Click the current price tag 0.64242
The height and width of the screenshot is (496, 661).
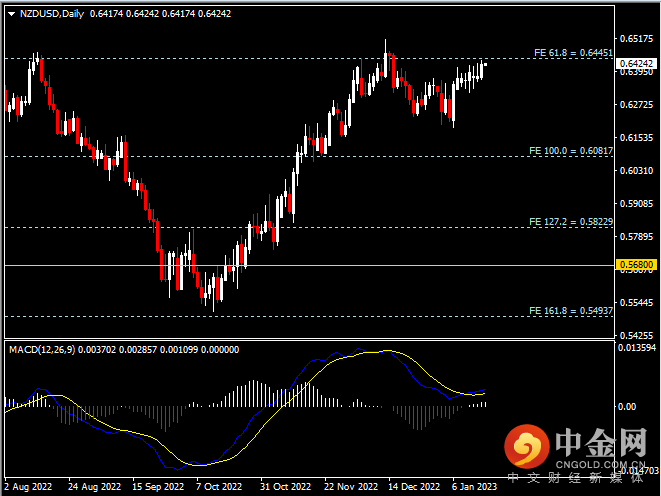pos(635,63)
